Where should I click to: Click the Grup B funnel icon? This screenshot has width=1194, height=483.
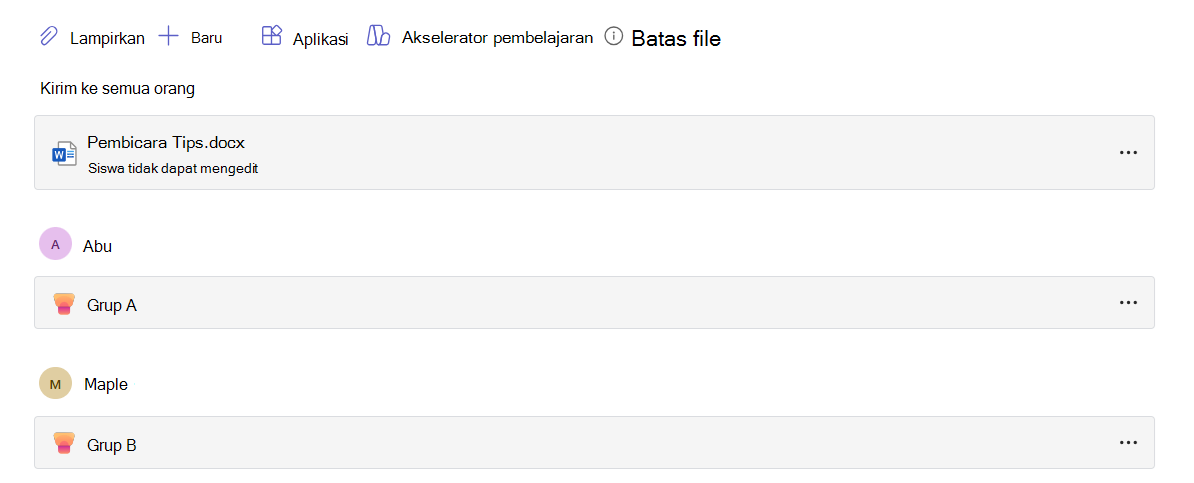[x=65, y=443]
